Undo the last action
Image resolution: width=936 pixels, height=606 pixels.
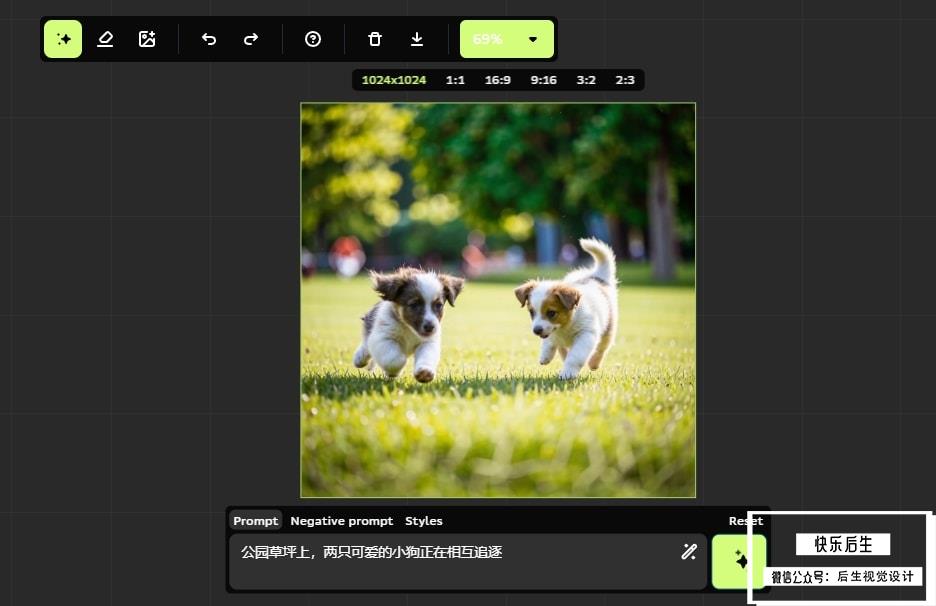tap(208, 39)
